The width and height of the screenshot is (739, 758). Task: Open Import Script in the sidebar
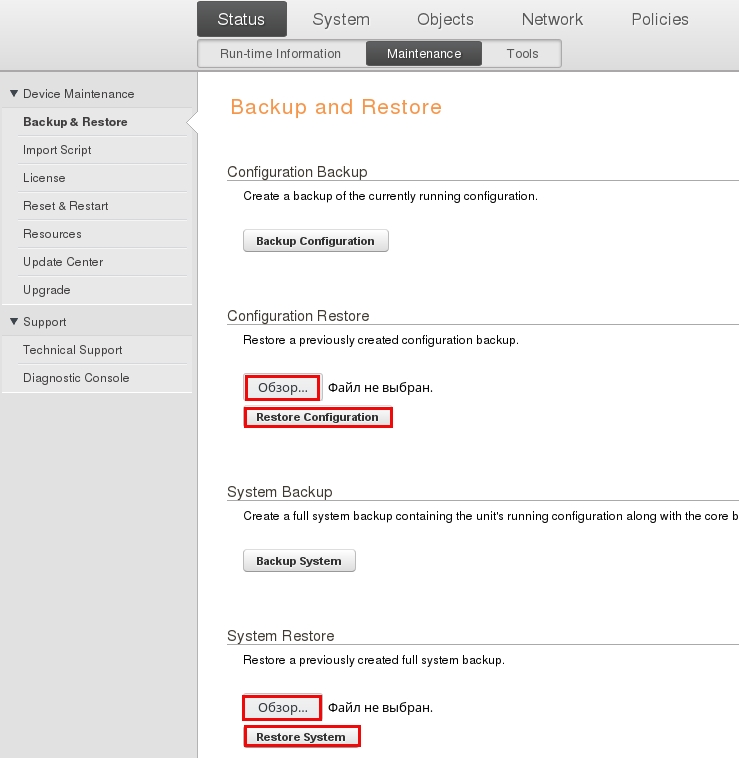click(57, 150)
